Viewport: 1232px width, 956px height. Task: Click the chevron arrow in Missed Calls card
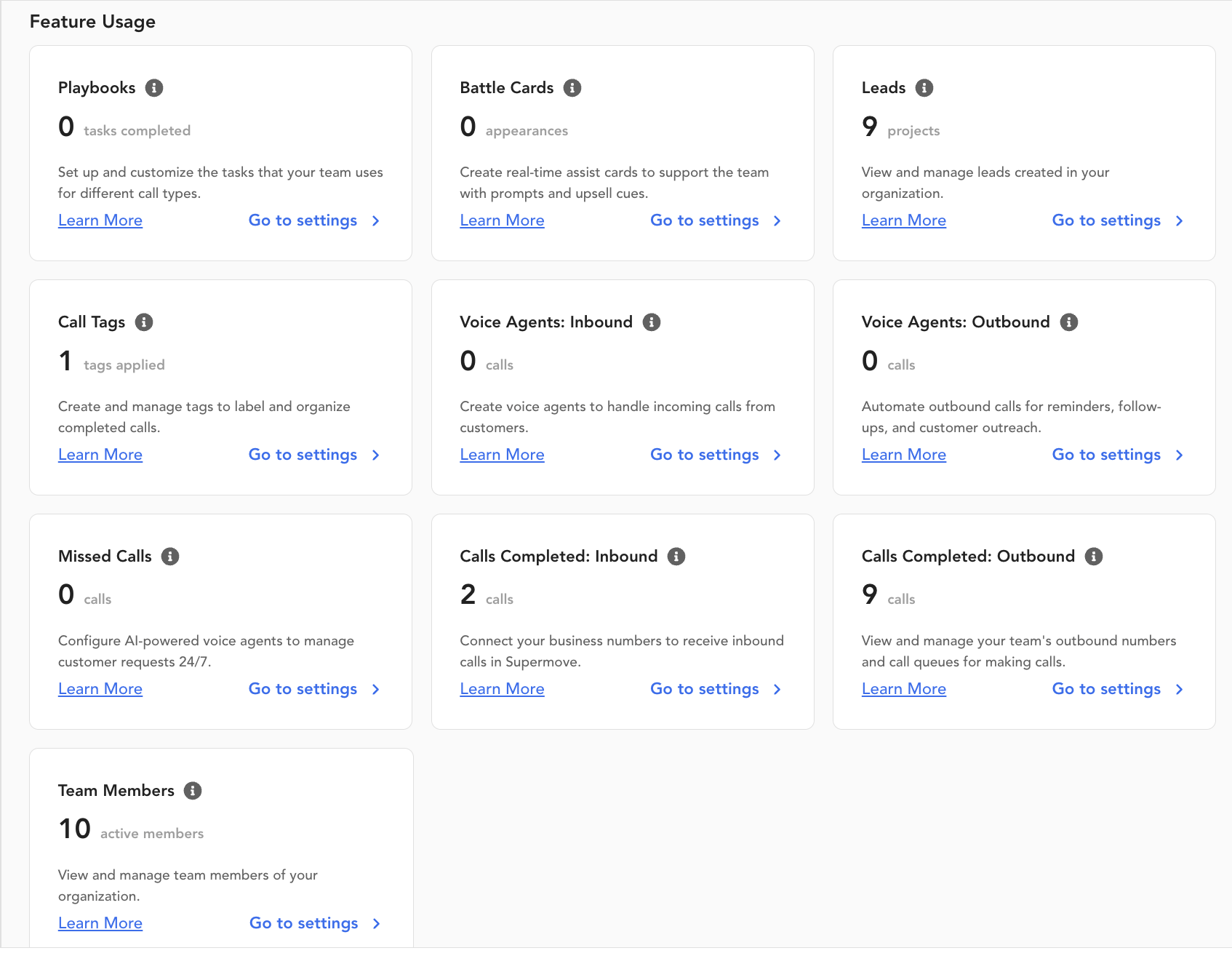376,690
